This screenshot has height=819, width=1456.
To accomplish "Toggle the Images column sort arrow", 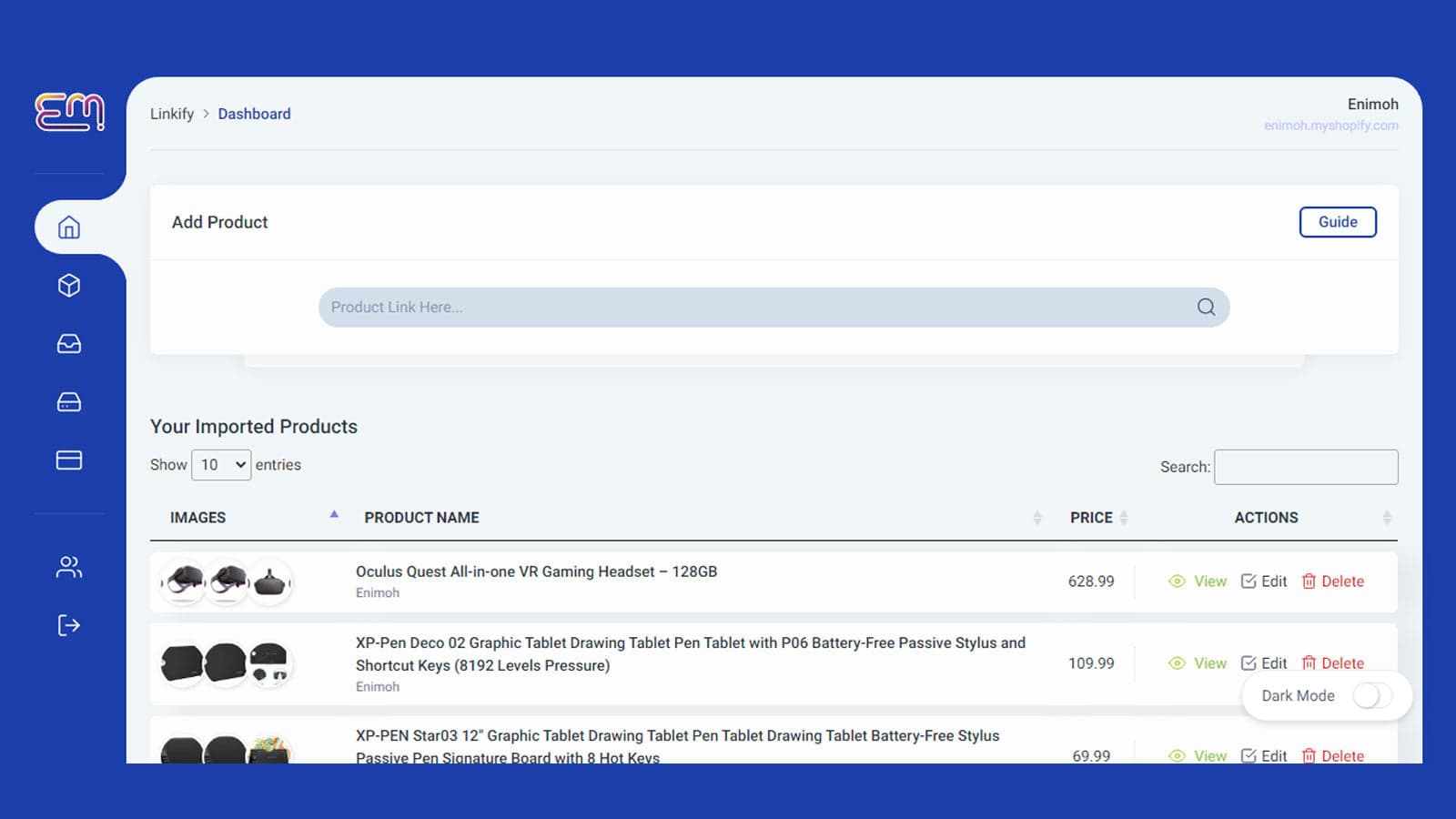I will point(334,514).
